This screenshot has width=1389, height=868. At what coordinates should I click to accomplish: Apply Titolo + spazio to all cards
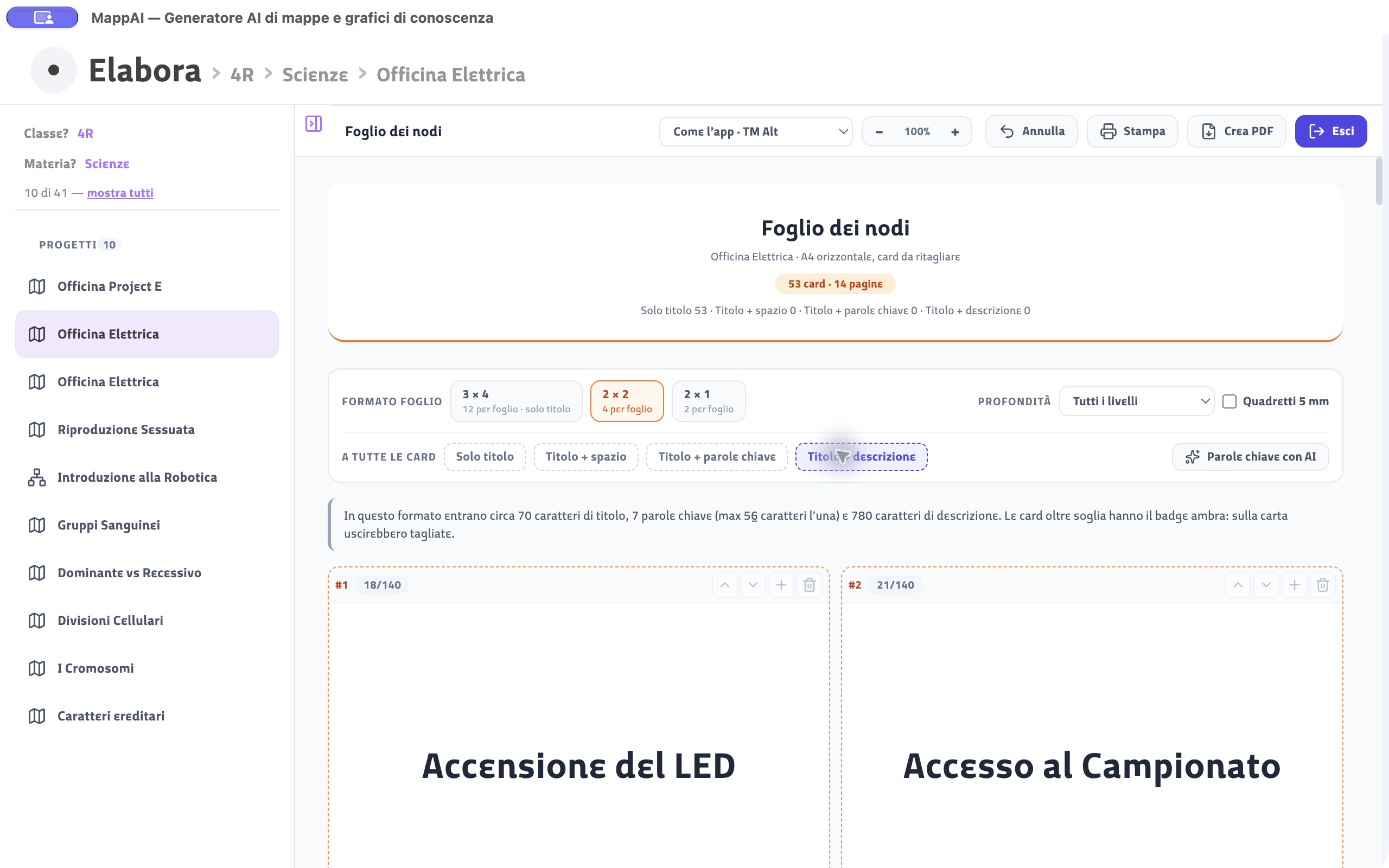[x=585, y=457]
